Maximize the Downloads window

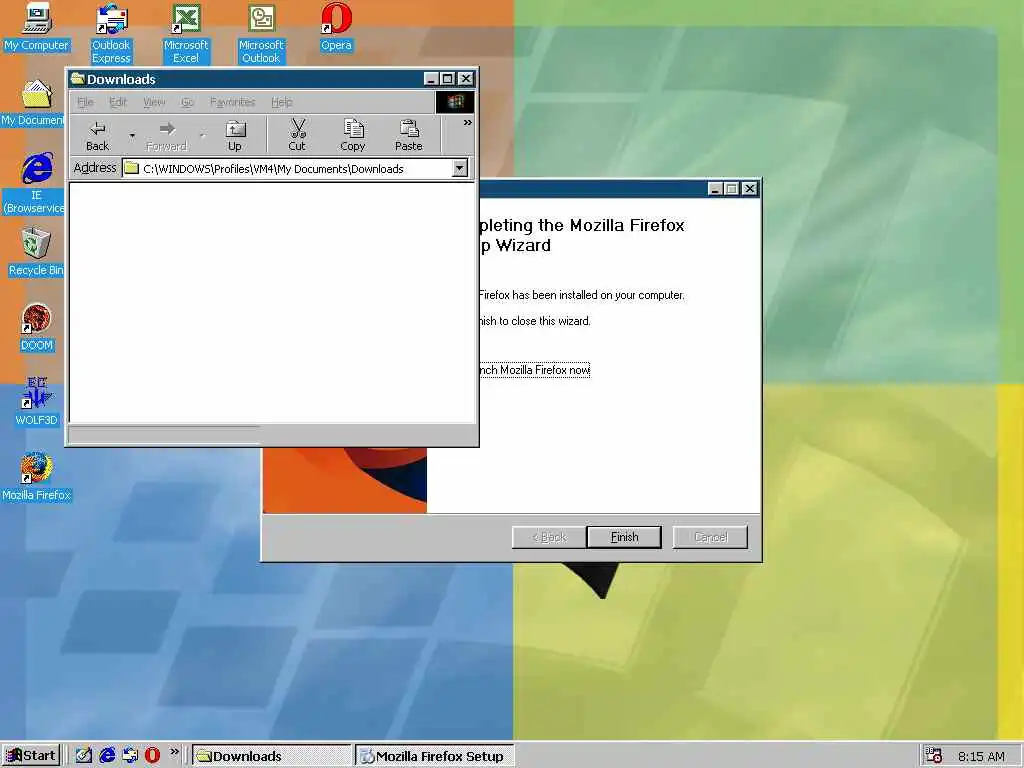447,79
